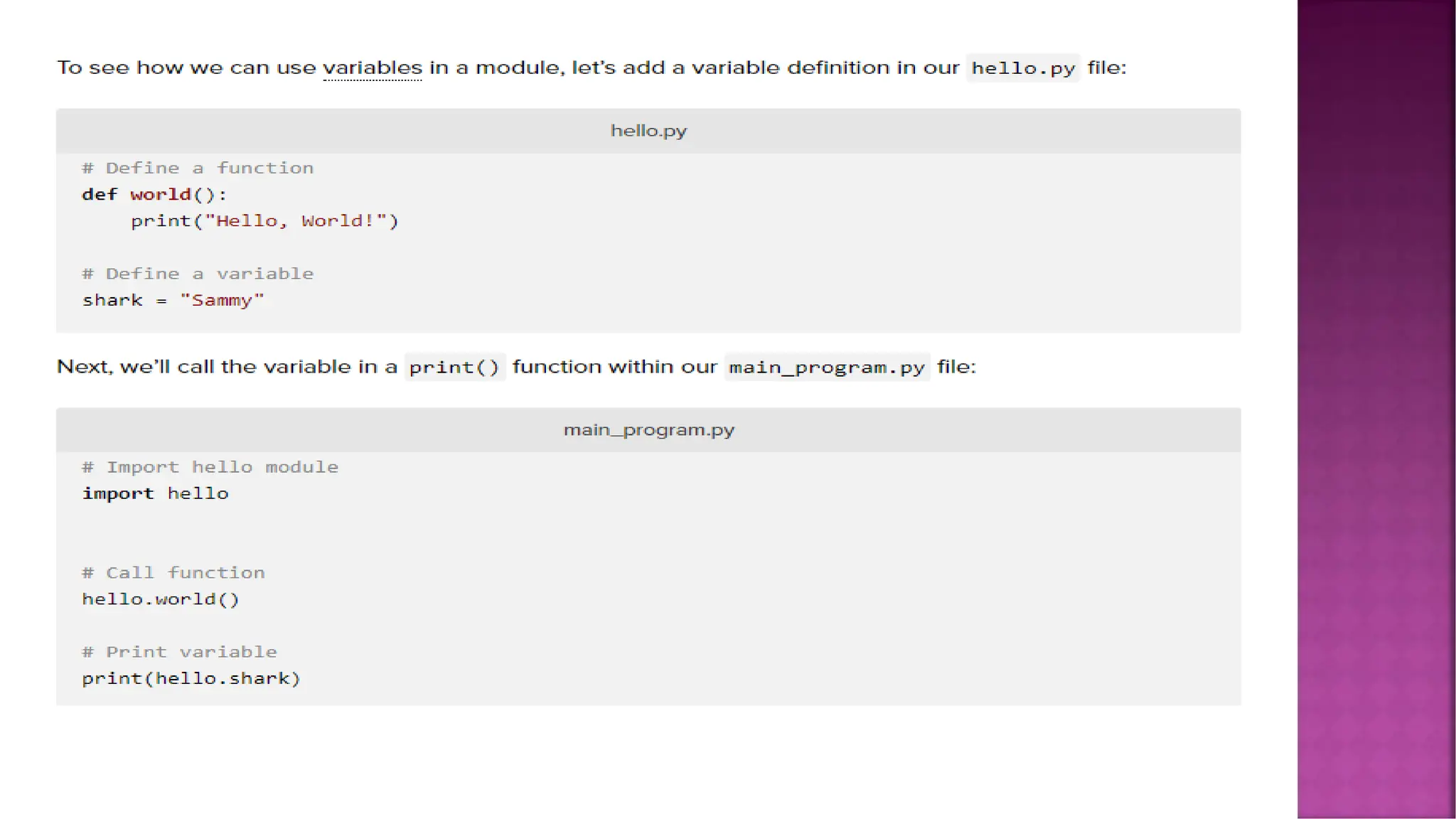This screenshot has width=1456, height=819.
Task: Click the shark = "Sammy" line
Action: point(173,300)
